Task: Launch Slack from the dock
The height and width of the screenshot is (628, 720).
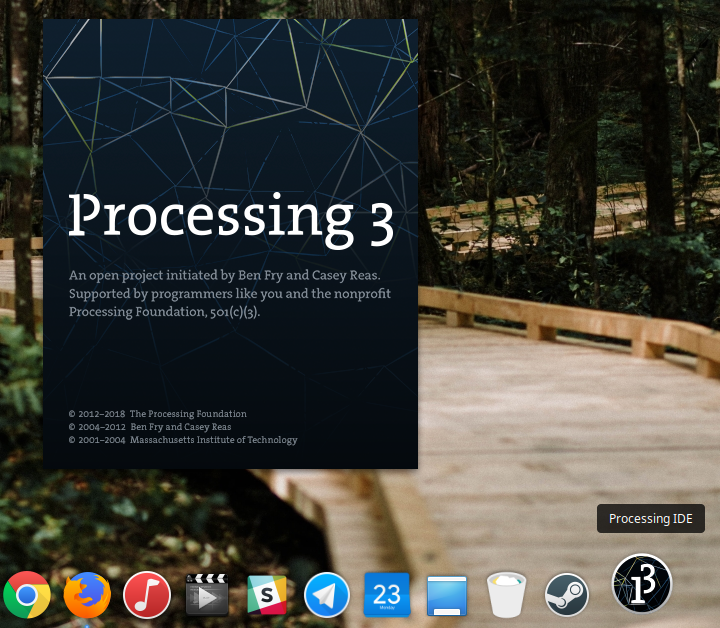Action: coord(267,595)
